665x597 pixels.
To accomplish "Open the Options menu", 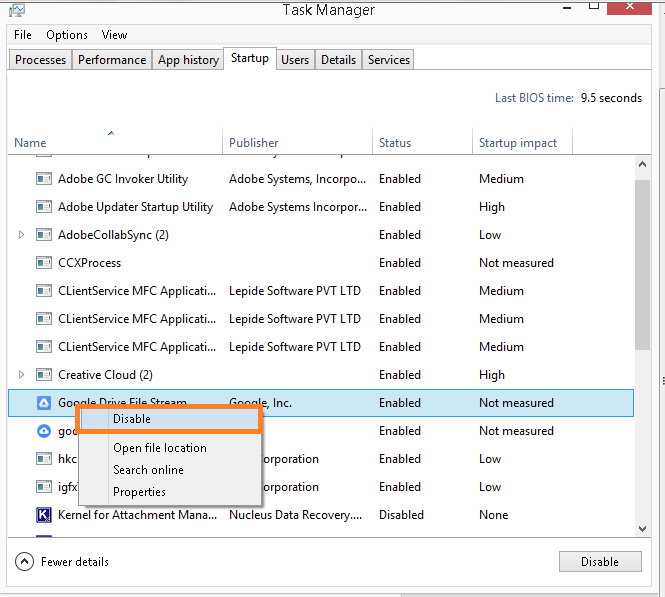I will point(67,35).
